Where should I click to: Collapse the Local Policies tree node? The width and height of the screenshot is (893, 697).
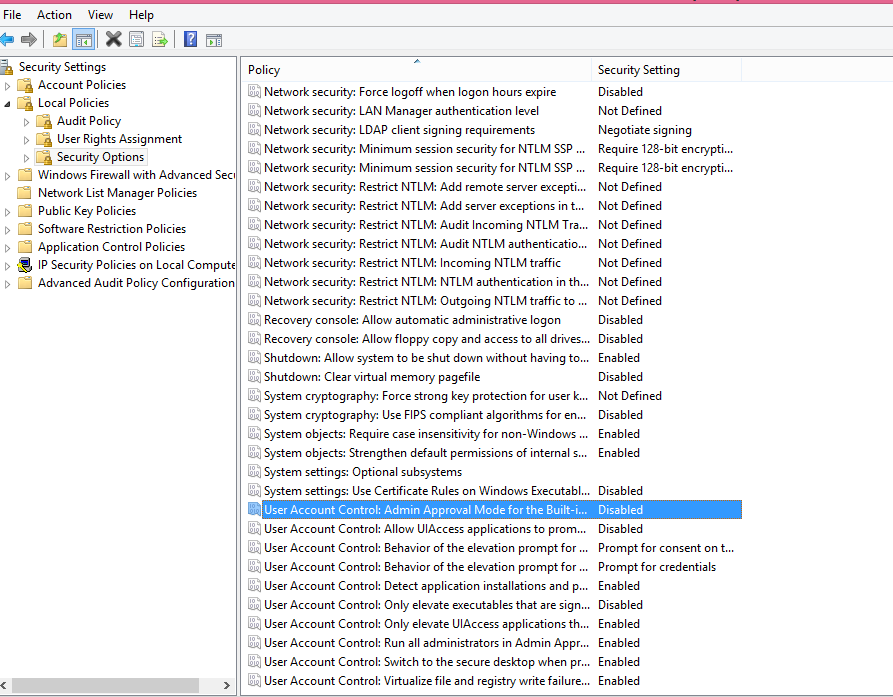[x=8, y=104]
